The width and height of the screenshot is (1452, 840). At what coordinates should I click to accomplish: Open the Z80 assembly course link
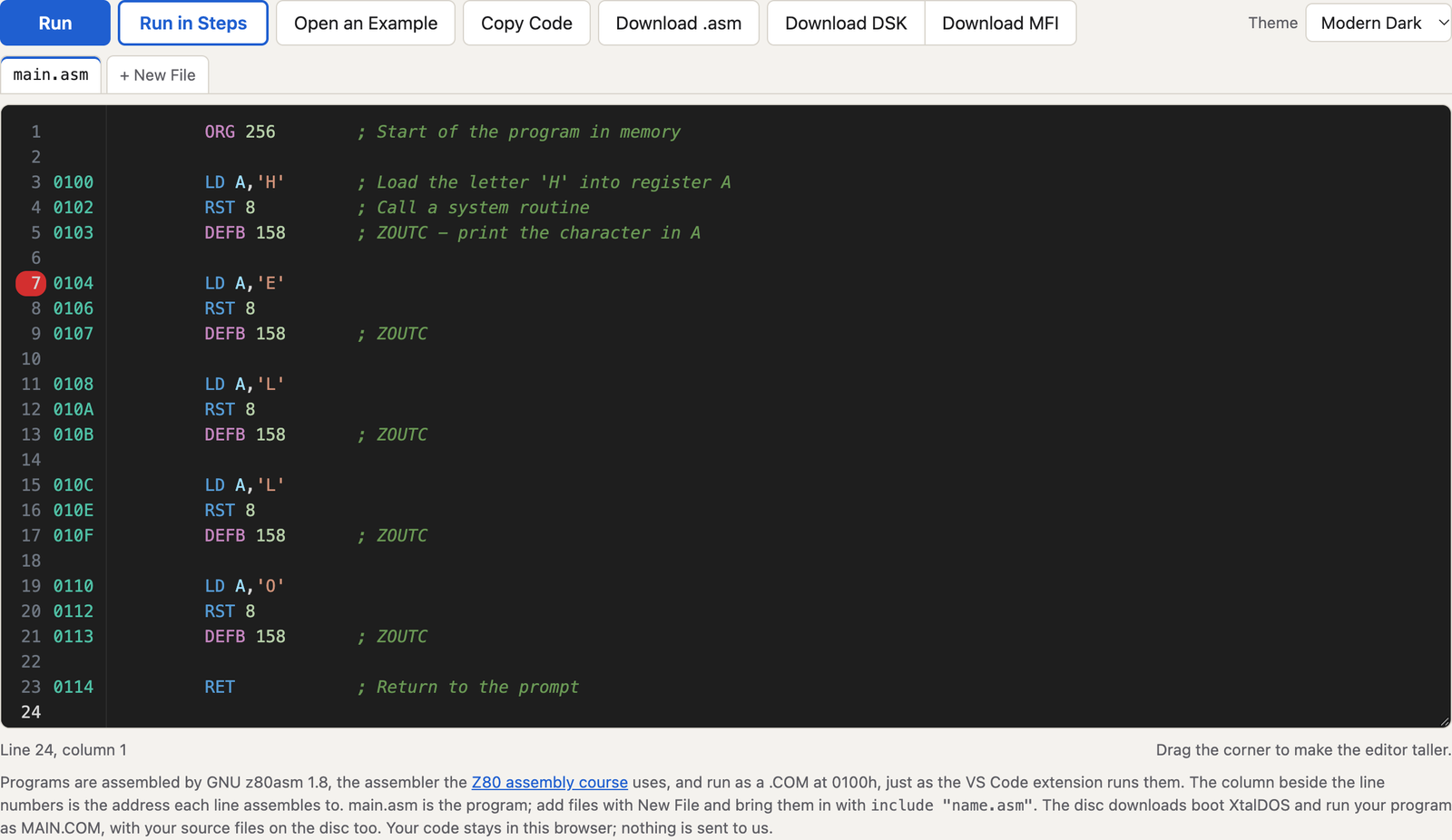tap(549, 782)
